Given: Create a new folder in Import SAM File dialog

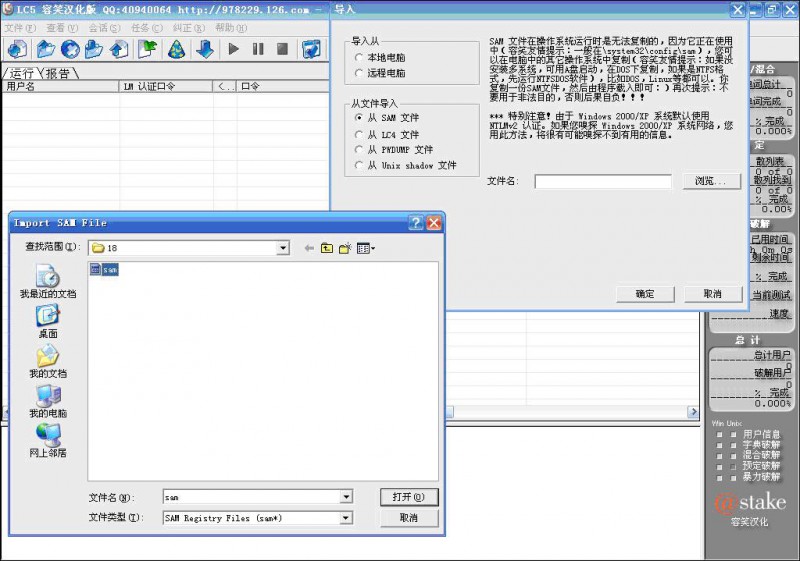Looking at the screenshot, I should (345, 248).
